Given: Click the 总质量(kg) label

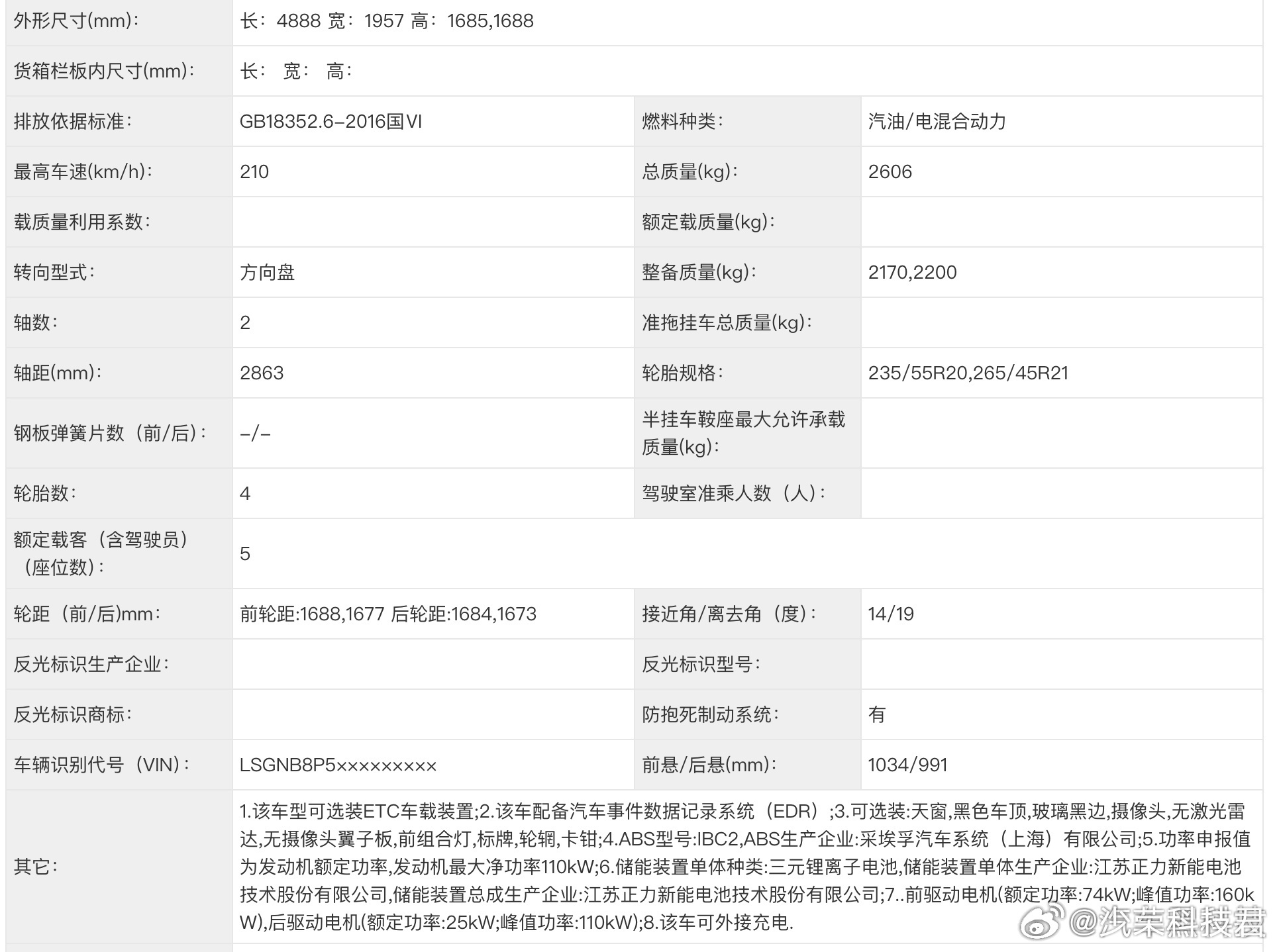Looking at the screenshot, I should coord(690,172).
